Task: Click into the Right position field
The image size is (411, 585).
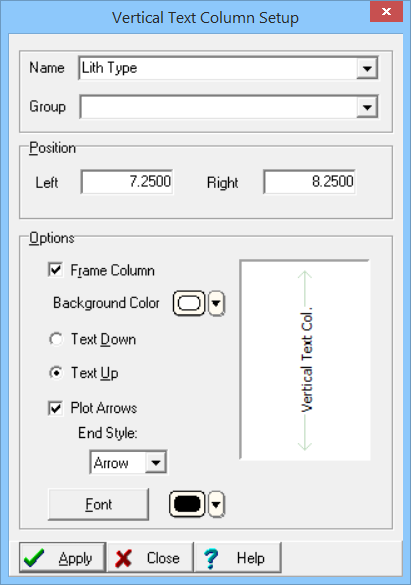Action: (x=310, y=182)
